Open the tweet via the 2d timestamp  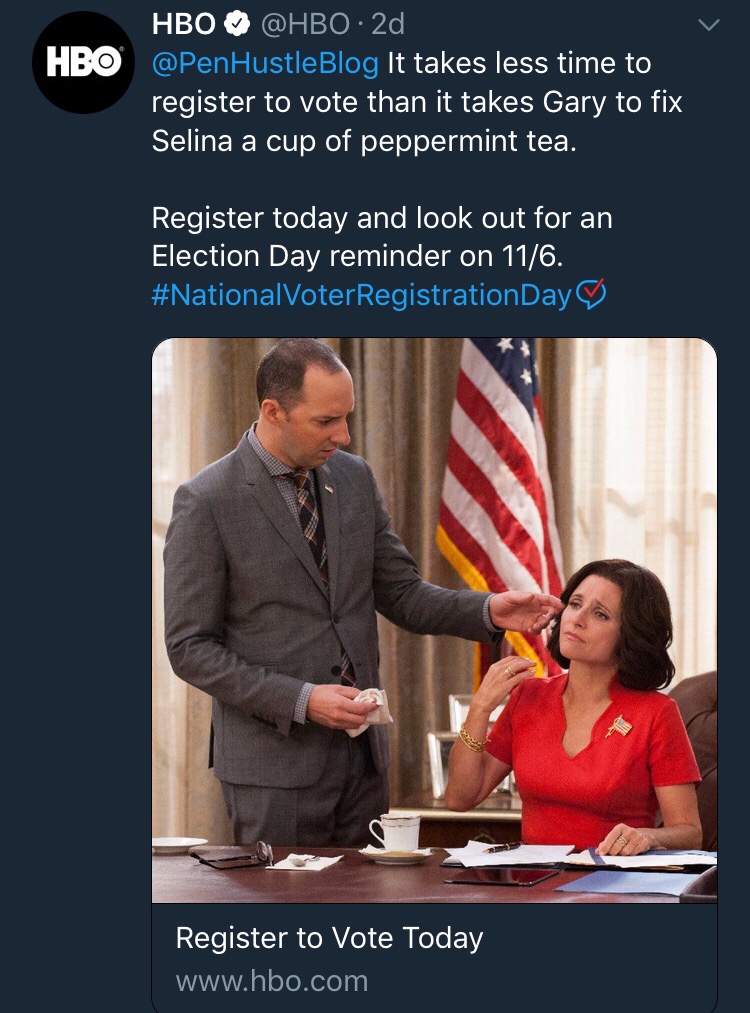(388, 22)
